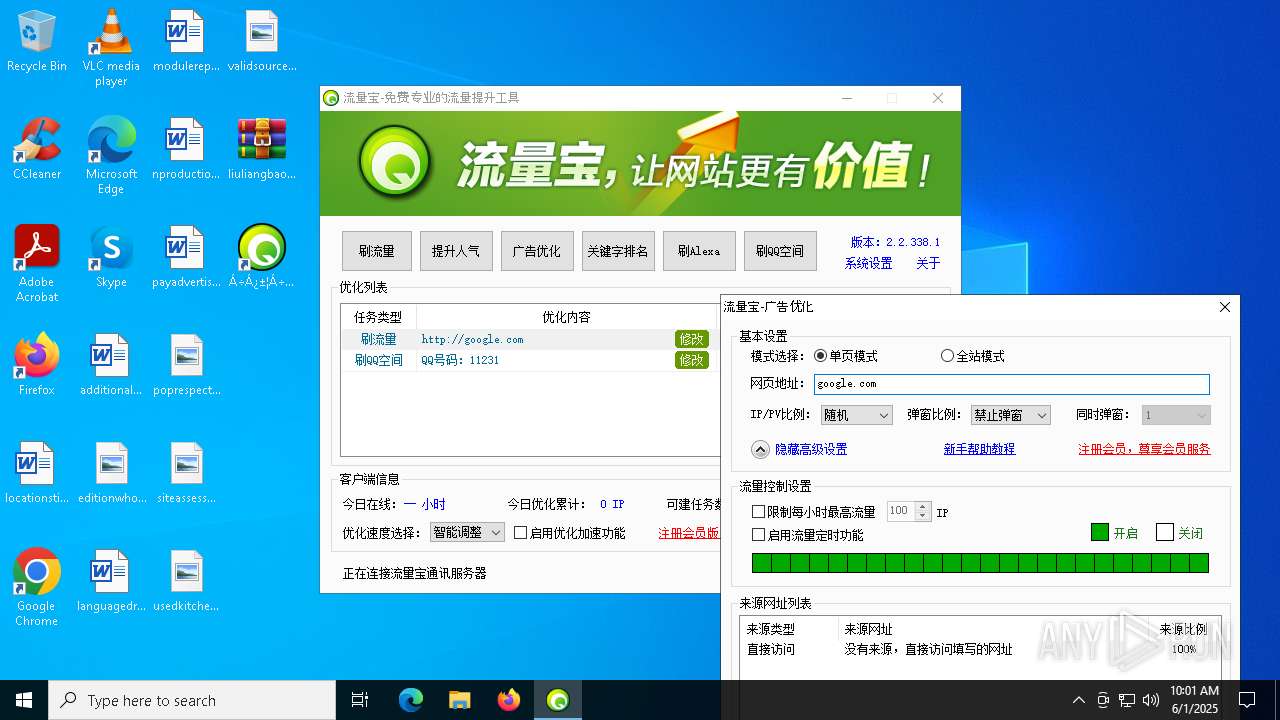Screen dimensions: 1280x720
Task: Open the Windows Start menu
Action: click(x=24, y=700)
